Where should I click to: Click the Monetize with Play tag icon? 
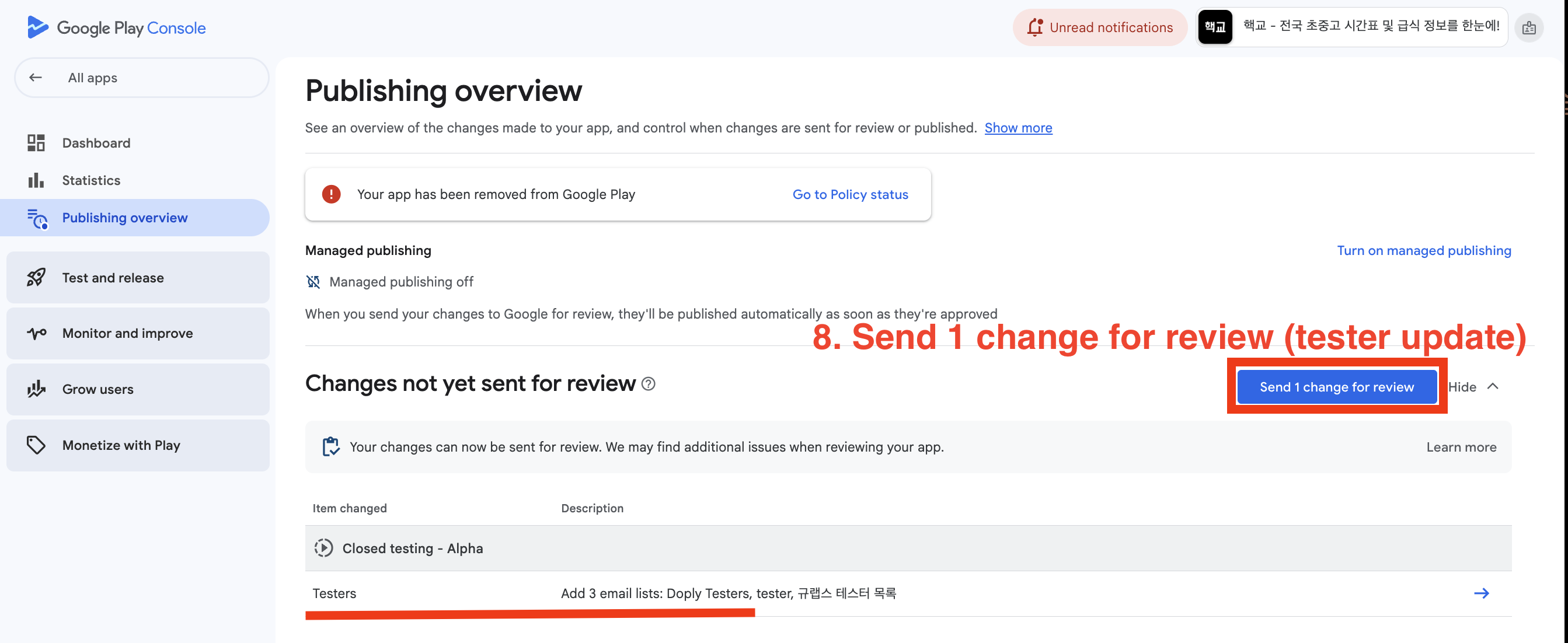point(36,445)
